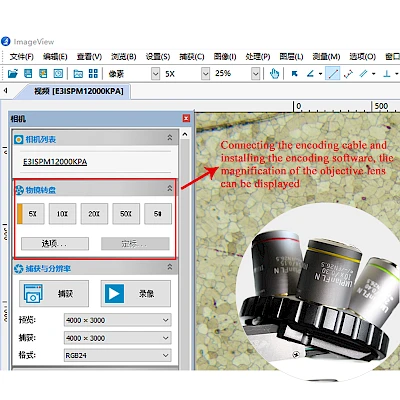
Task: Select the line measurement tool
Action: (333, 73)
